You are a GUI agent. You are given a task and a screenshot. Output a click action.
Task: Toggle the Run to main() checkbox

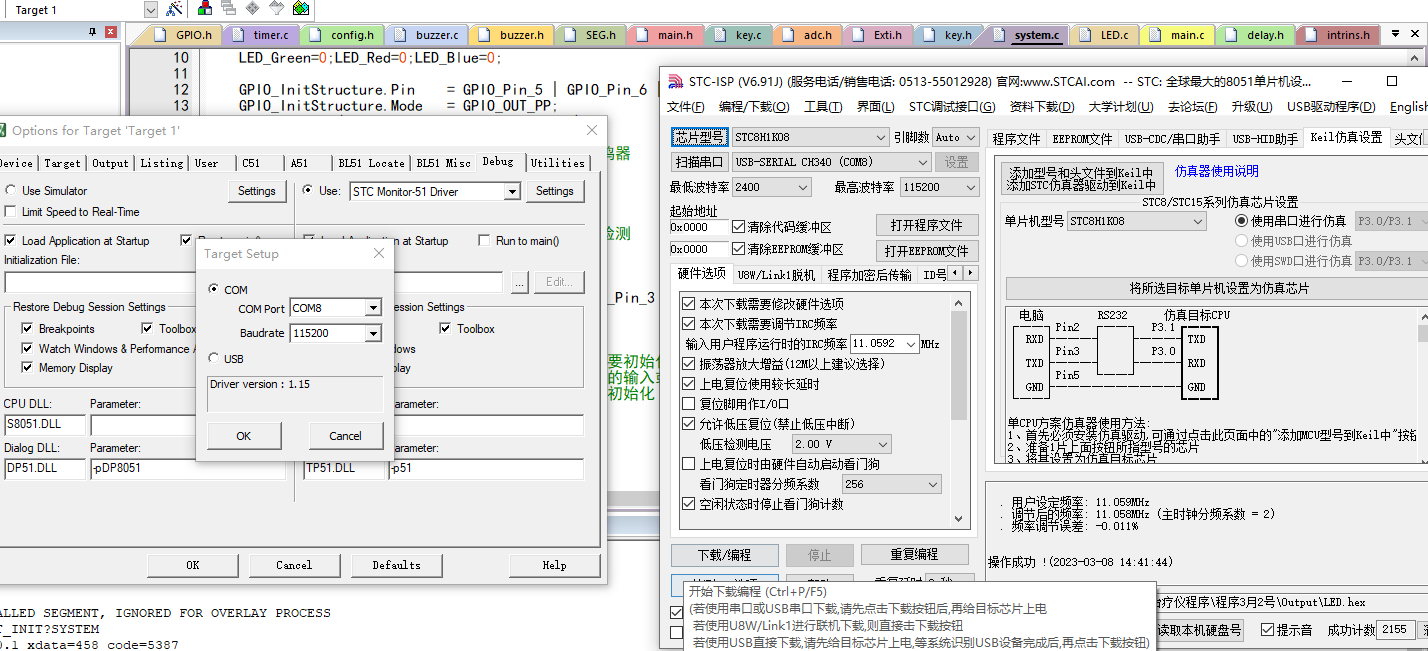point(485,241)
